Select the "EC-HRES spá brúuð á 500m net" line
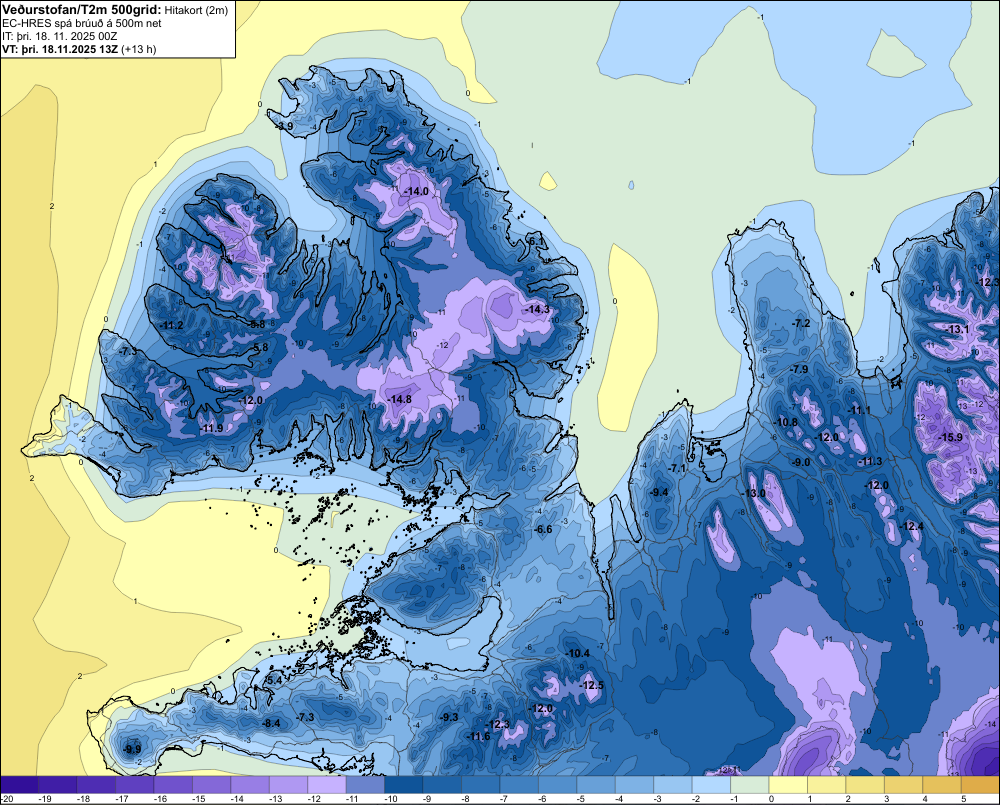Image resolution: width=1000 pixels, height=805 pixels. pos(82,24)
